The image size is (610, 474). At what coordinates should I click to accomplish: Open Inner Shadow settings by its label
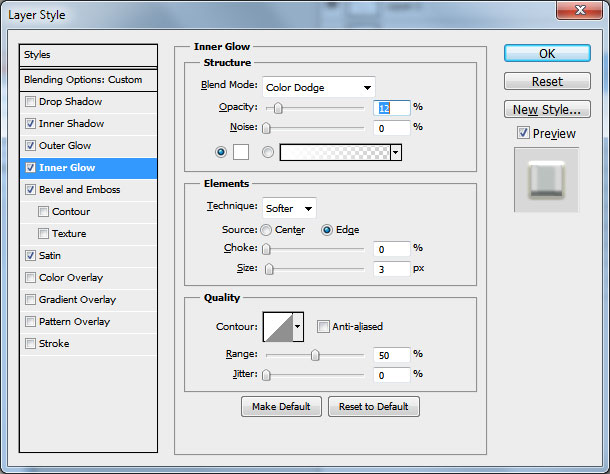pyautogui.click(x=72, y=124)
